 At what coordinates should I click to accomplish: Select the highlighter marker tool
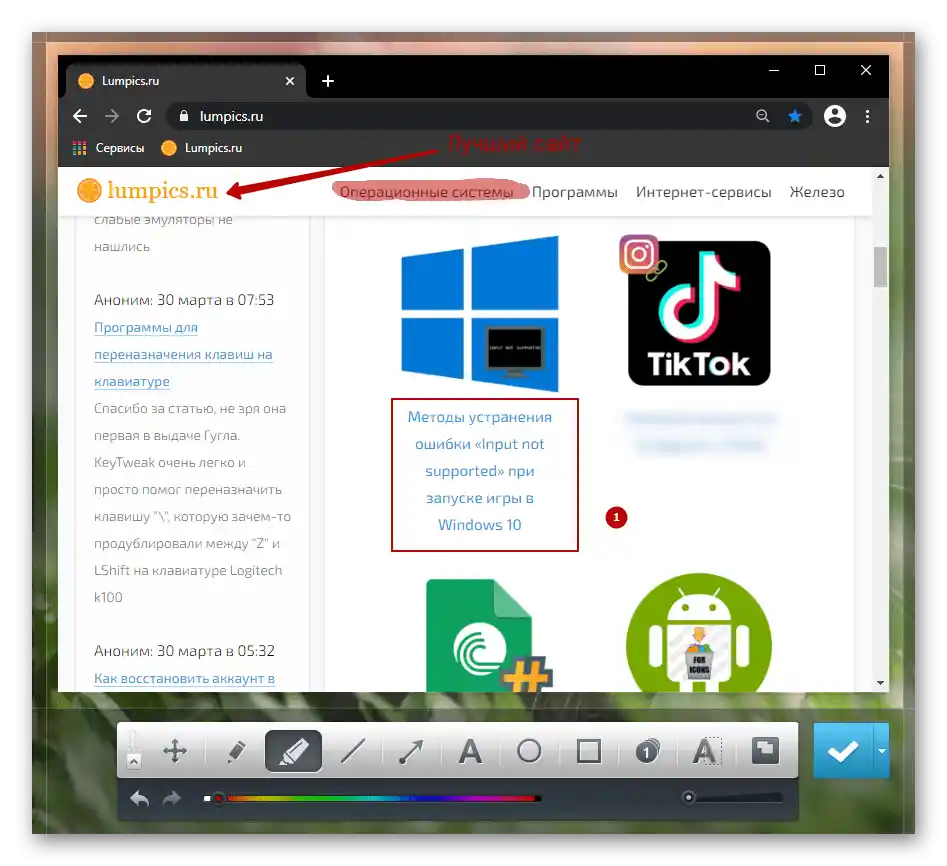click(x=293, y=751)
